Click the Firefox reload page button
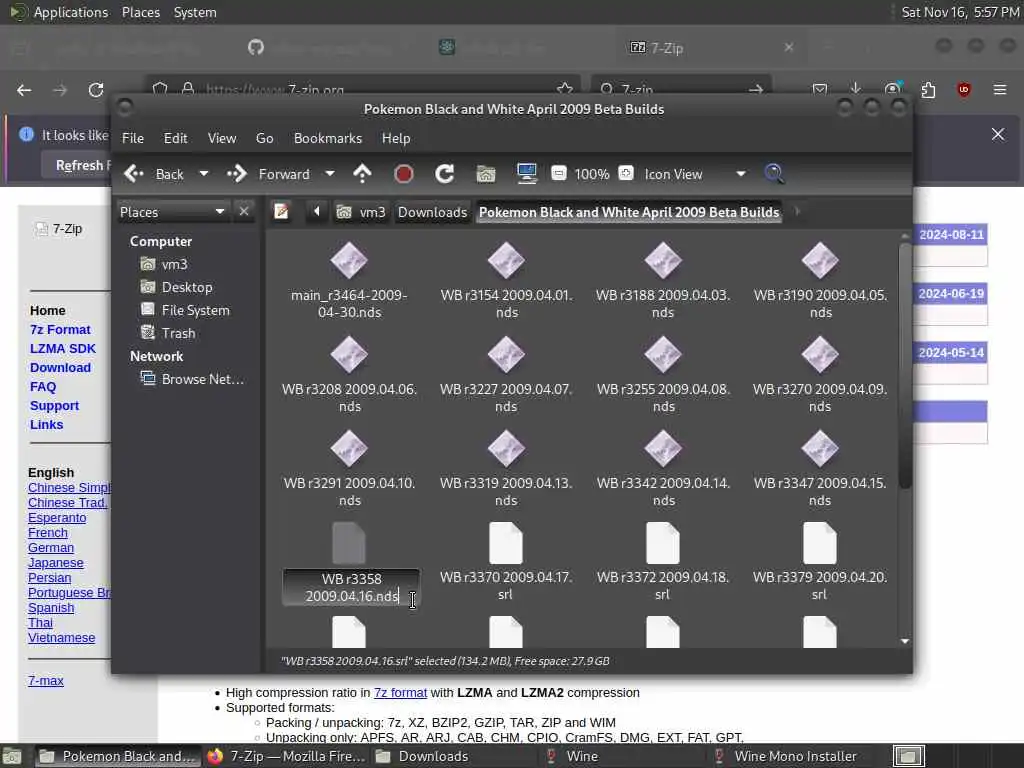This screenshot has width=1024, height=768. 96,89
